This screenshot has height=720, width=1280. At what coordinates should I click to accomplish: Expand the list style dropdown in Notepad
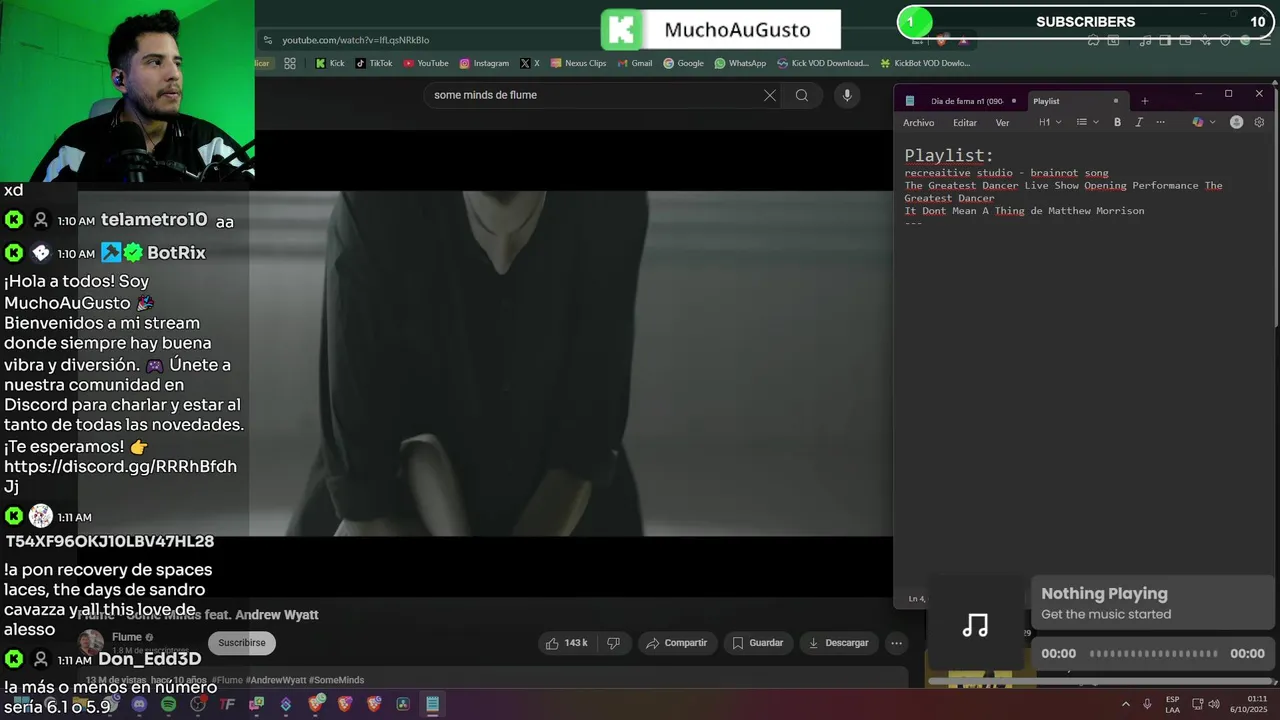[x=1087, y=123]
